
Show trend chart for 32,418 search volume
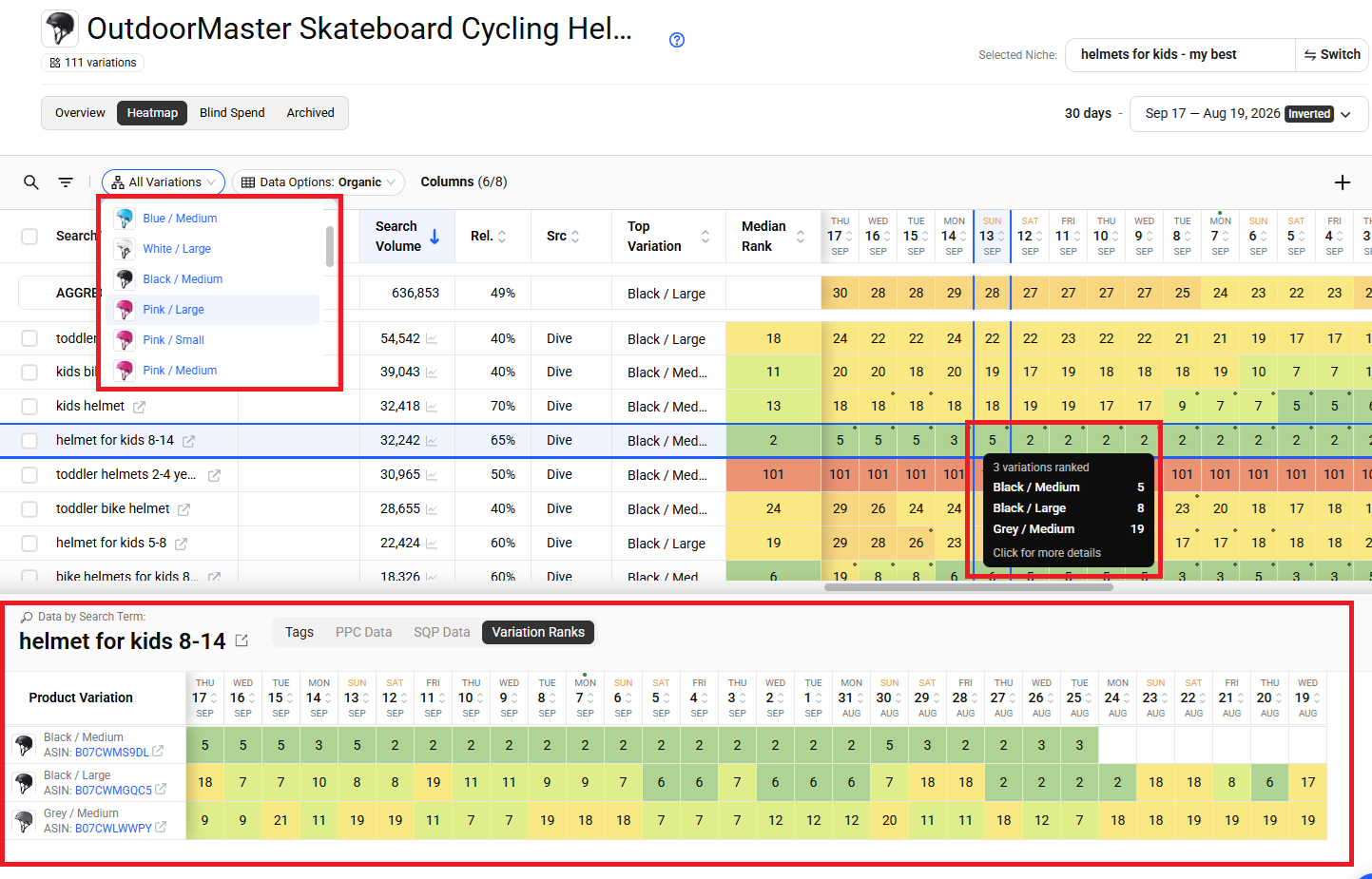432,407
